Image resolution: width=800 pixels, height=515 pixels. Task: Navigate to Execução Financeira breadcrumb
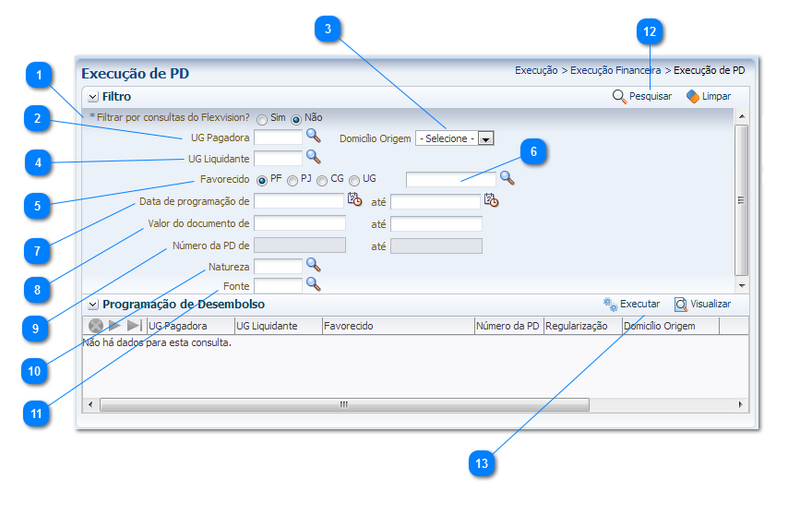pyautogui.click(x=615, y=71)
